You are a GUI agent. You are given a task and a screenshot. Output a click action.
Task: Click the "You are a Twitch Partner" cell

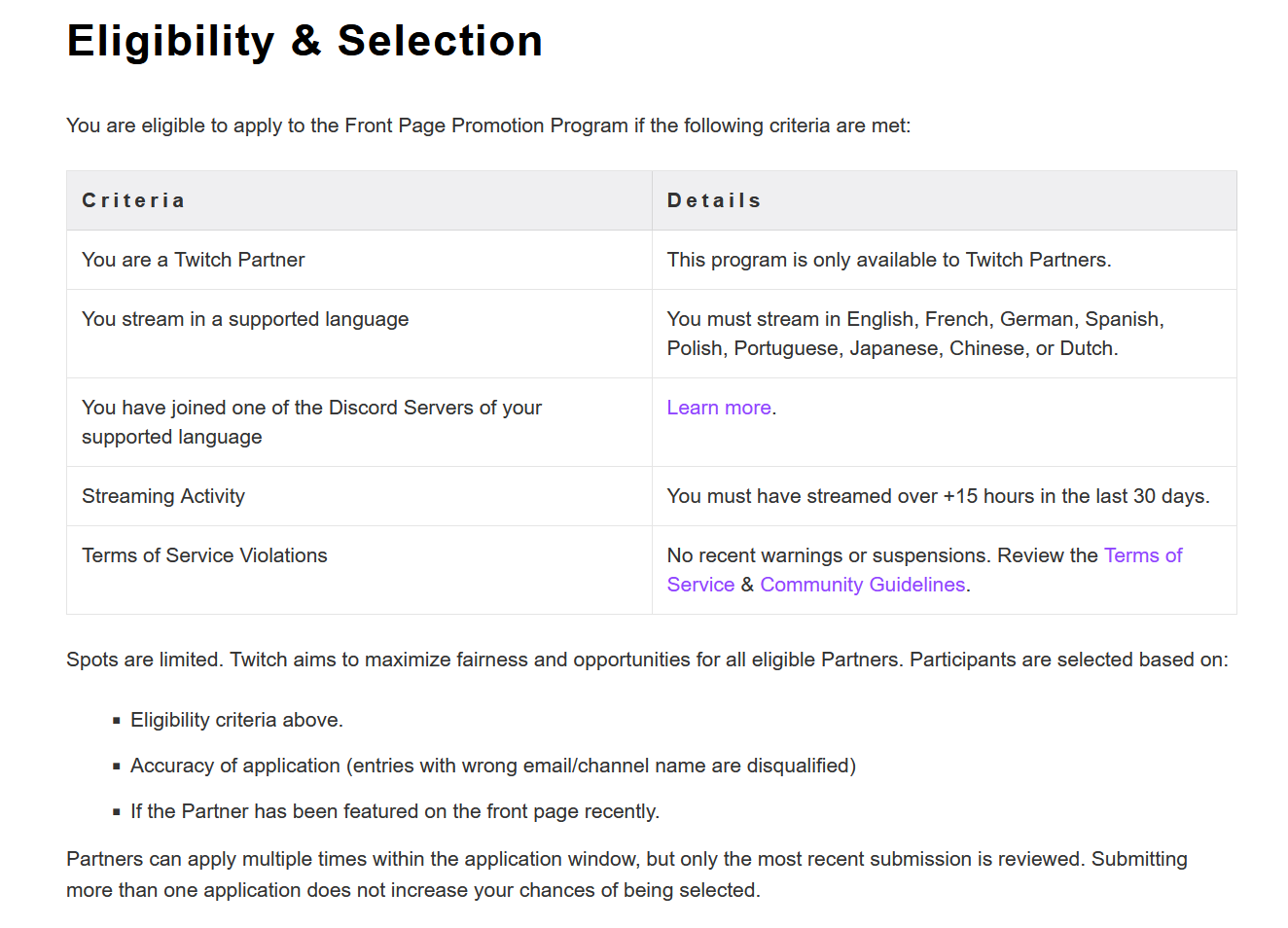pos(194,260)
